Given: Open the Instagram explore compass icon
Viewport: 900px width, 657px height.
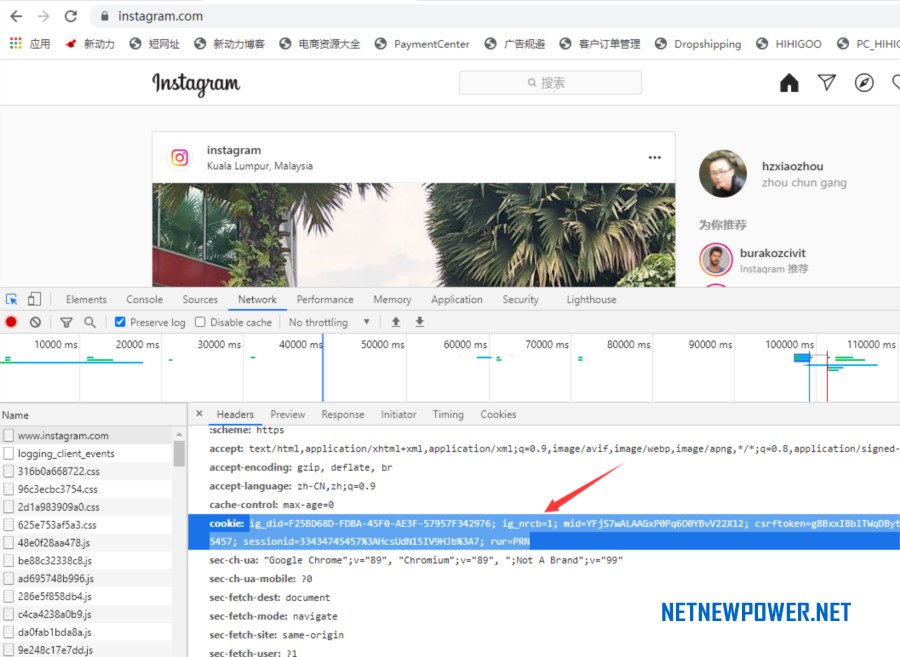Looking at the screenshot, I should pos(864,83).
